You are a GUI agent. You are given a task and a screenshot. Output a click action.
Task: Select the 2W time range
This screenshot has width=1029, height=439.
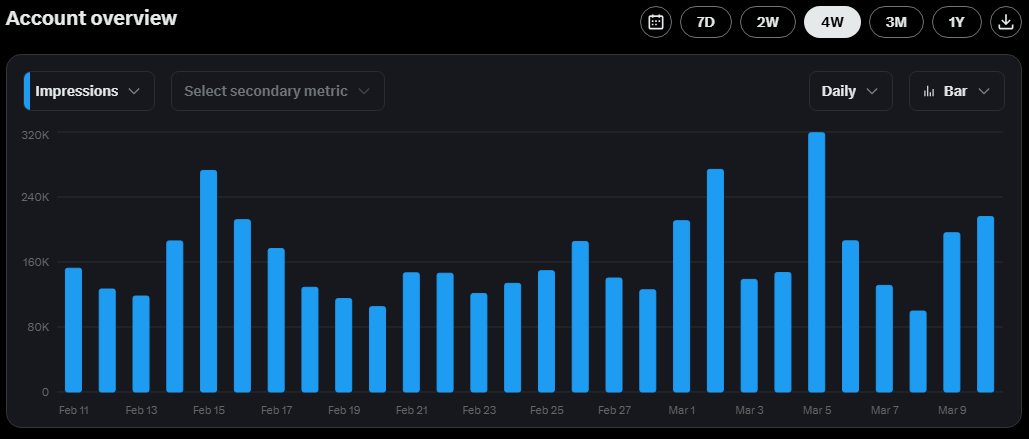[768, 22]
